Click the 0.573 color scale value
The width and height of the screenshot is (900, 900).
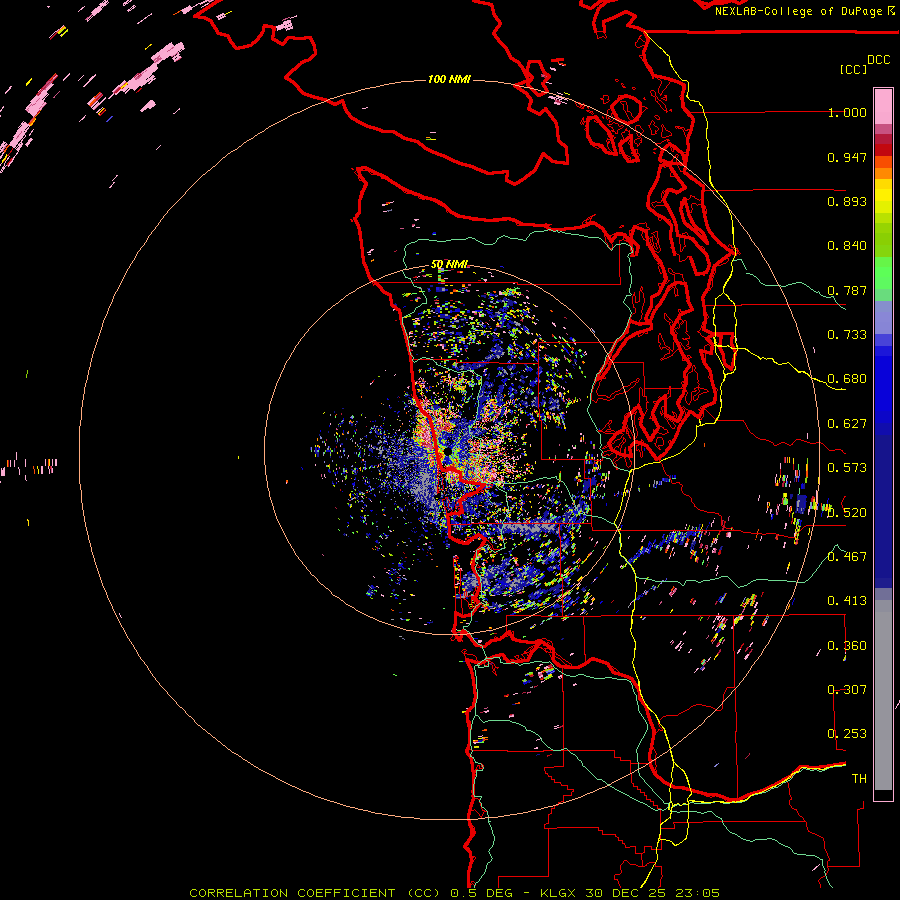click(847, 468)
